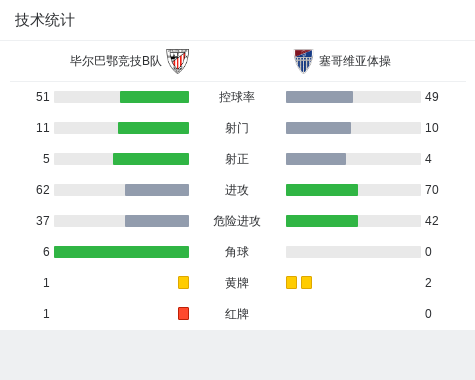
Task: Click the 控球率 stat label
Action: [237, 97]
